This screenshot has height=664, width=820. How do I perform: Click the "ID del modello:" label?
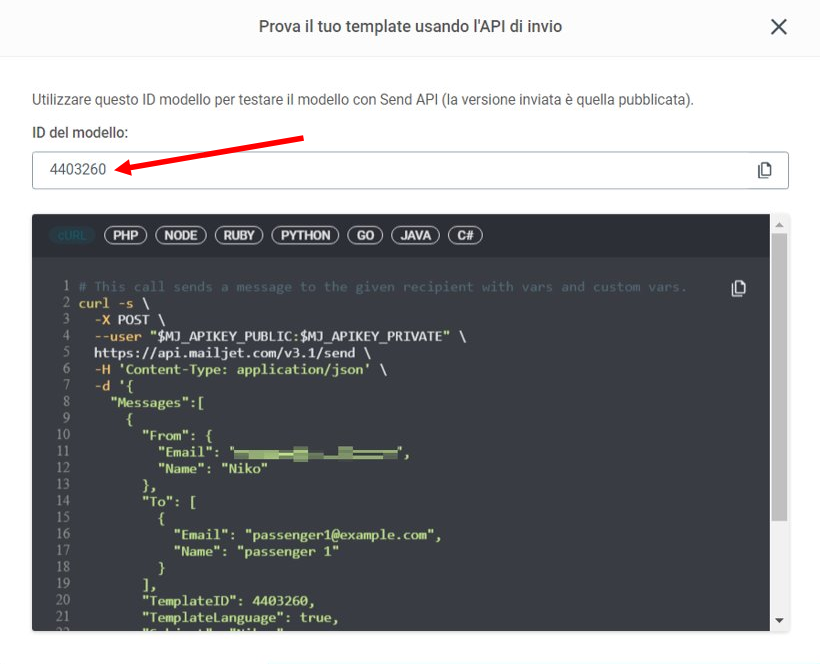pos(80,133)
